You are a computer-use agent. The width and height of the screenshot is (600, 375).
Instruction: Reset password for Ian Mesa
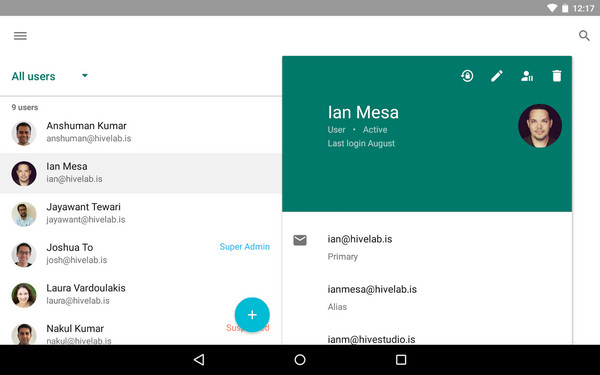point(467,76)
